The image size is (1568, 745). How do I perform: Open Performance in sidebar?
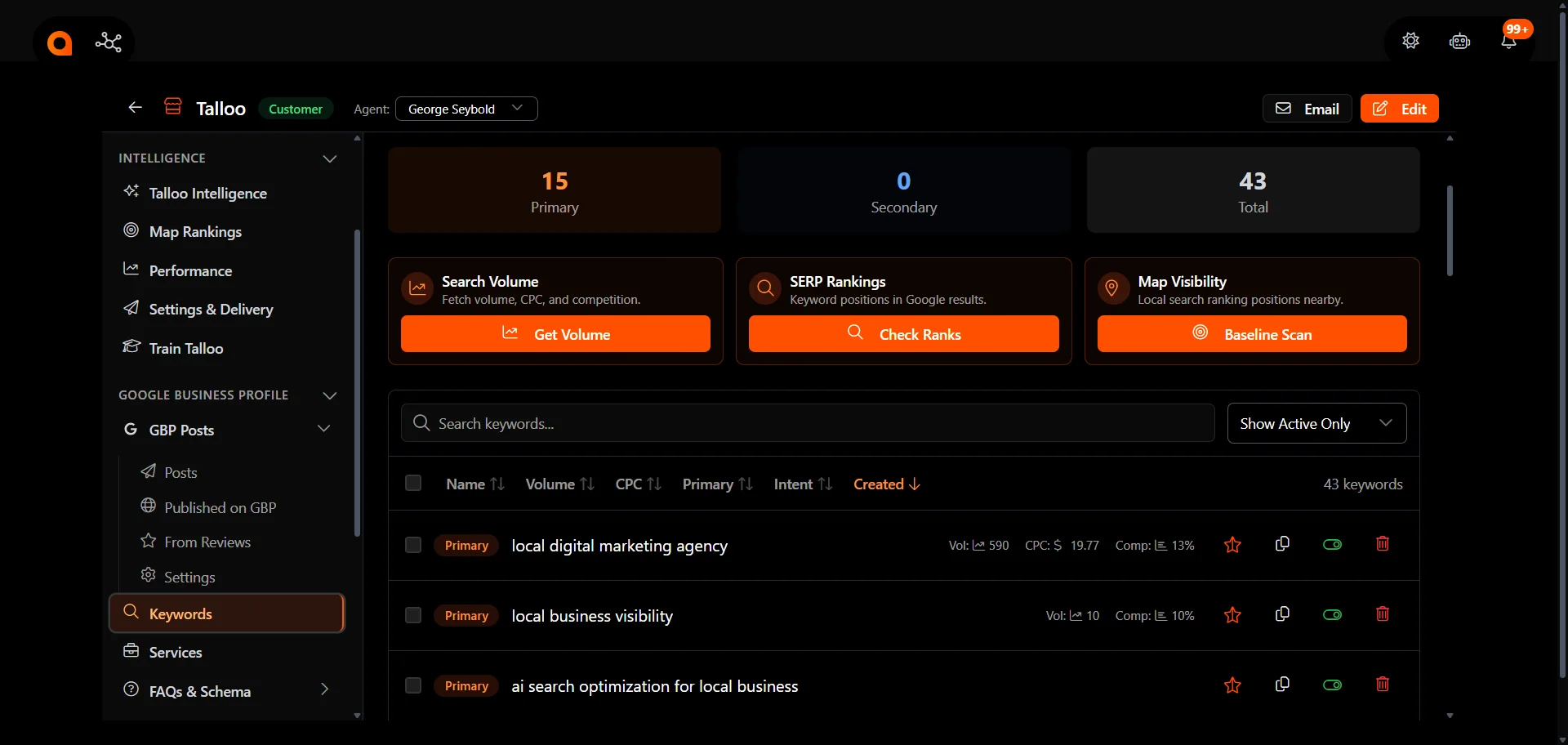pos(227,270)
